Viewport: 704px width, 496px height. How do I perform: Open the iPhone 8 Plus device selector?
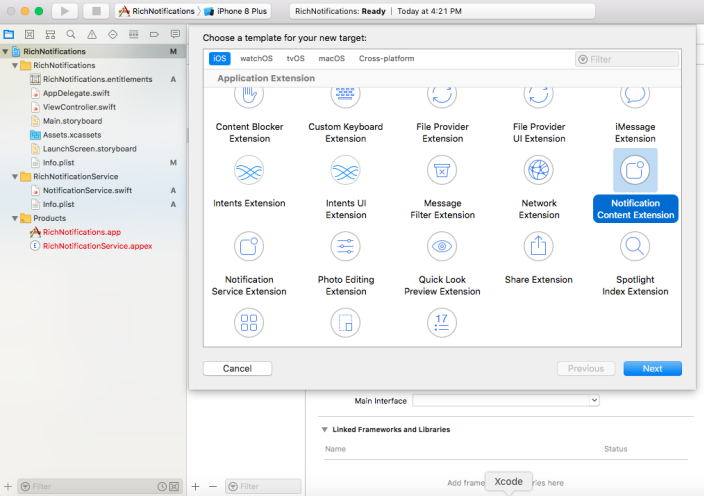(236, 11)
